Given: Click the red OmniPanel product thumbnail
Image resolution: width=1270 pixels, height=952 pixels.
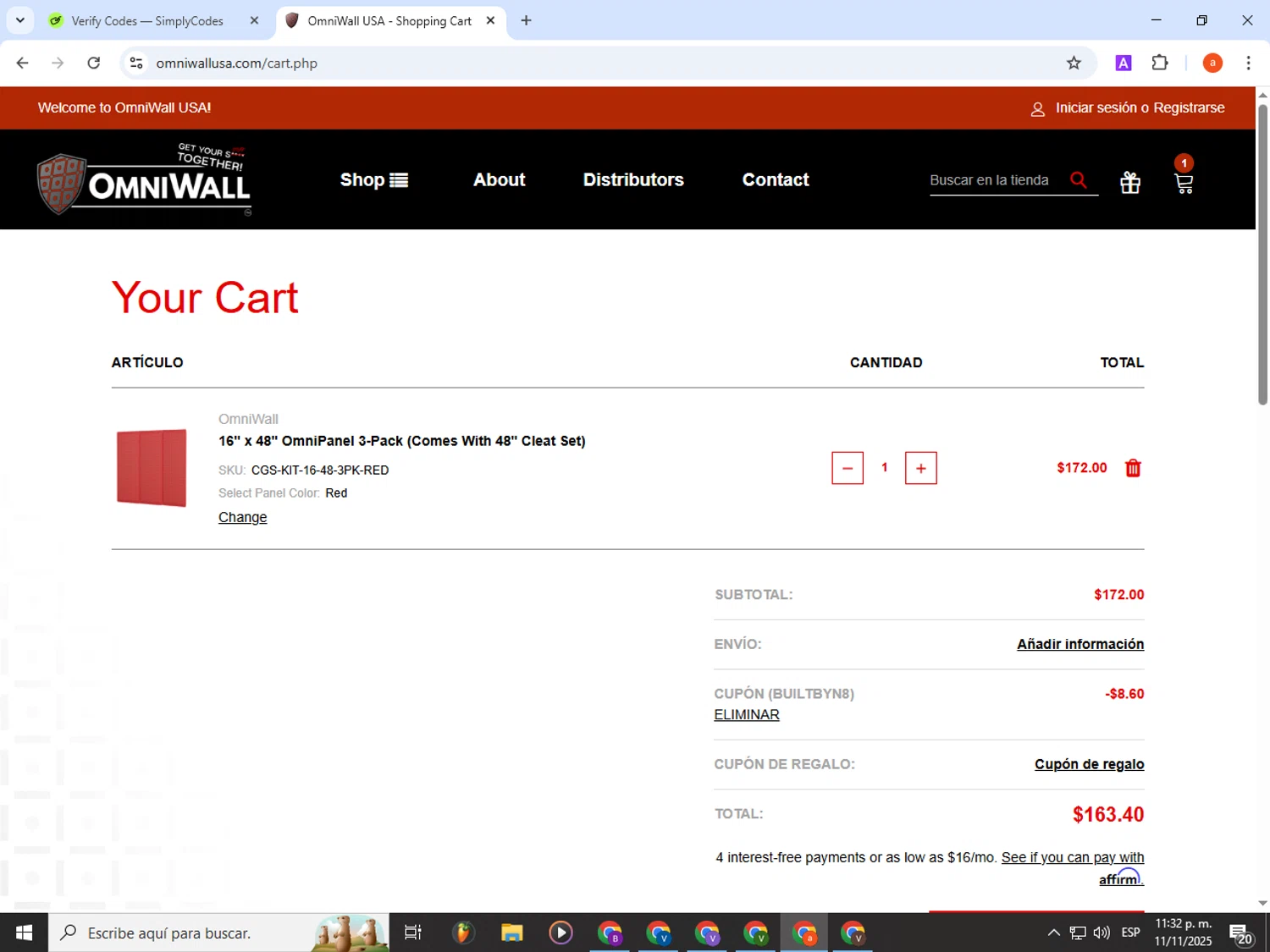Looking at the screenshot, I should coord(152,468).
